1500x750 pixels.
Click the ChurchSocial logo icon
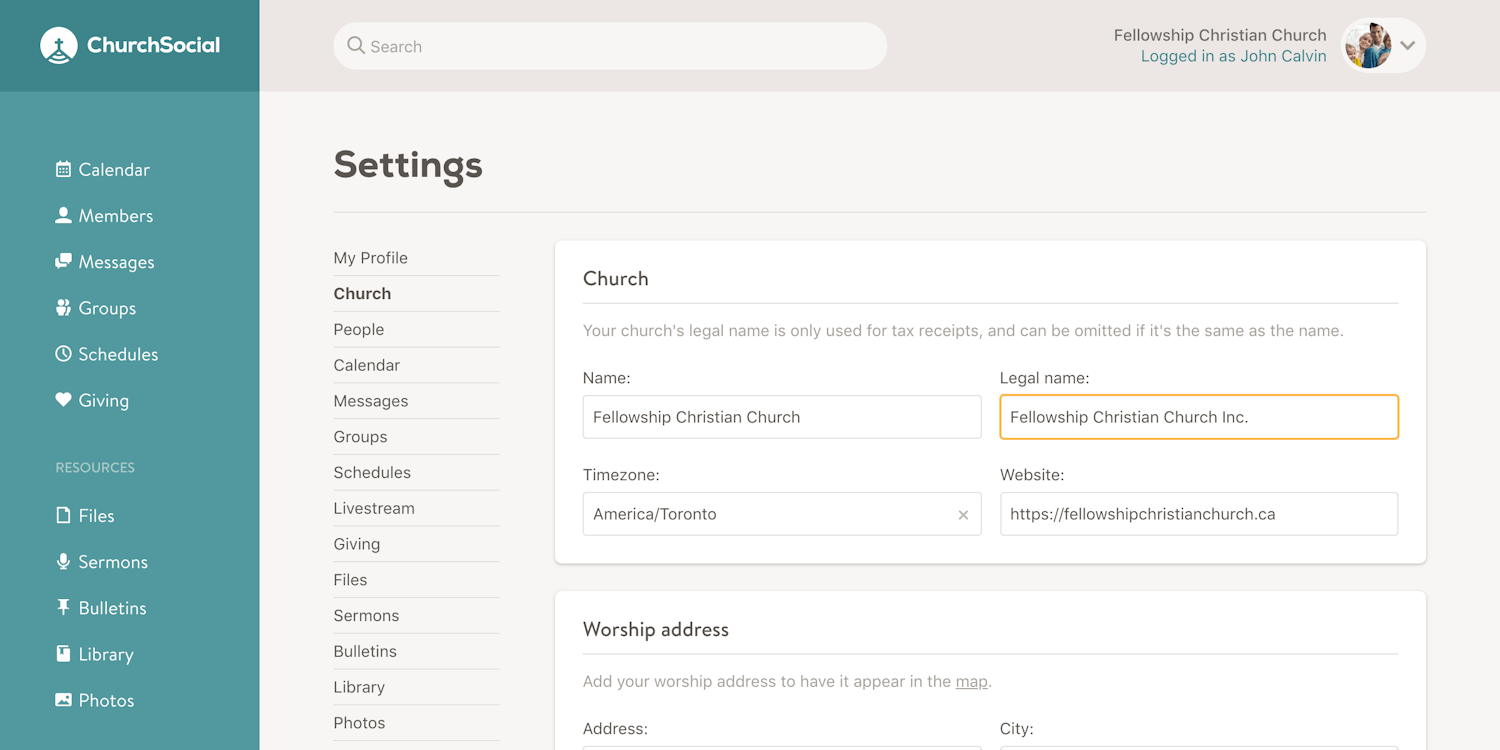pos(59,46)
